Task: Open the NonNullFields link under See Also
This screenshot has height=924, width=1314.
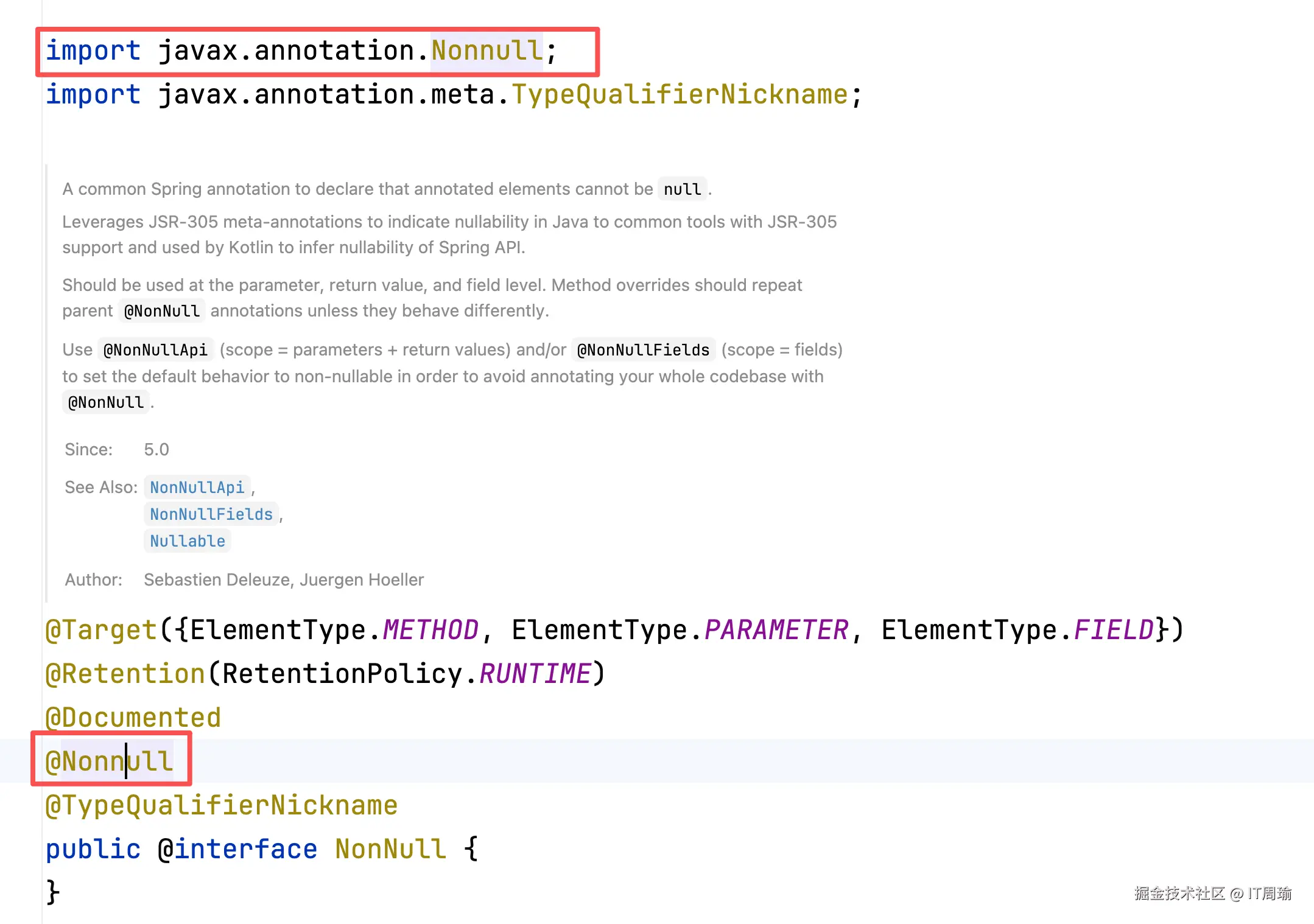Action: point(211,514)
